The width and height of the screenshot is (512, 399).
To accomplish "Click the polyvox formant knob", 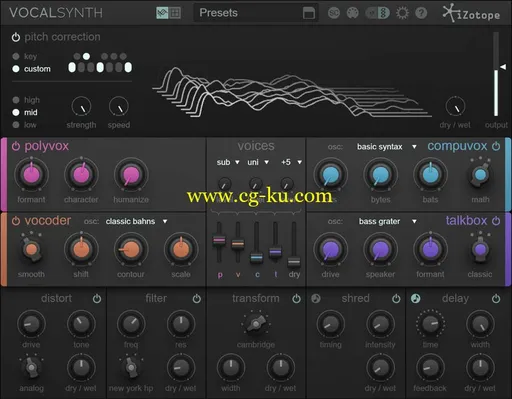I will pyautogui.click(x=31, y=174).
